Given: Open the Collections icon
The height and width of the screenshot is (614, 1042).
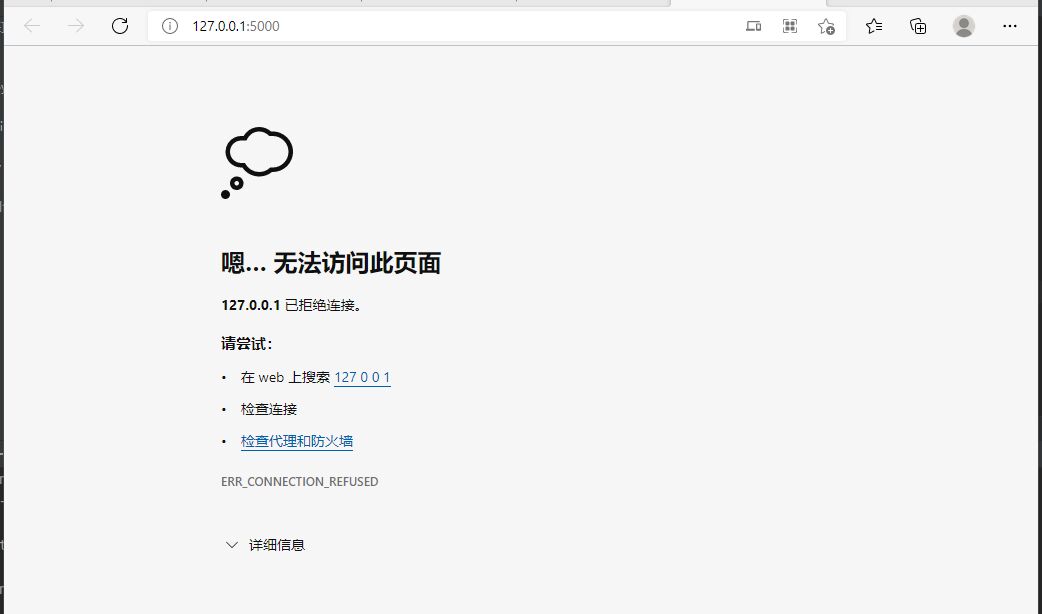Looking at the screenshot, I should 918,26.
